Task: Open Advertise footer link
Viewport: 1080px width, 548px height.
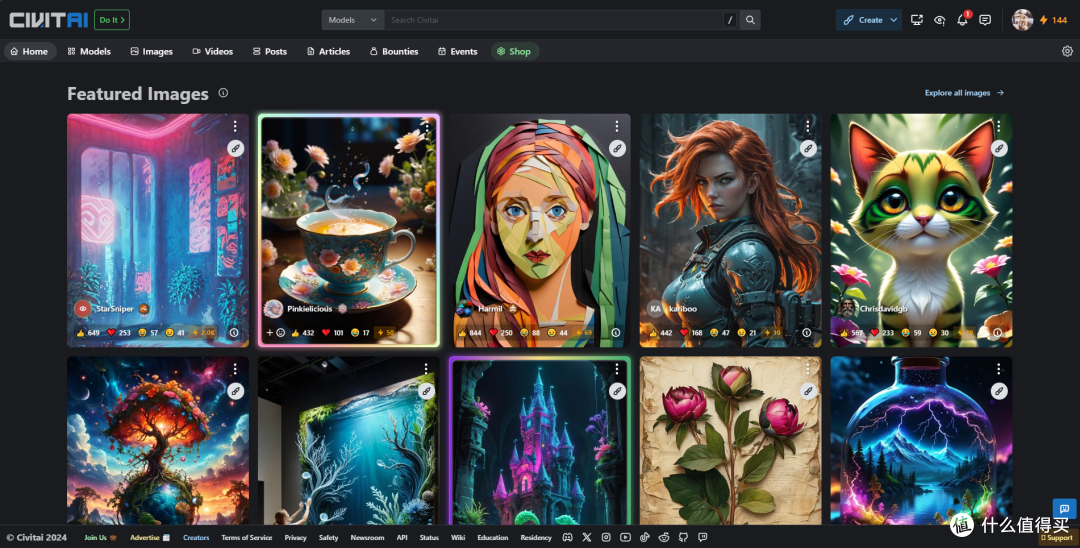Action: 149,538
